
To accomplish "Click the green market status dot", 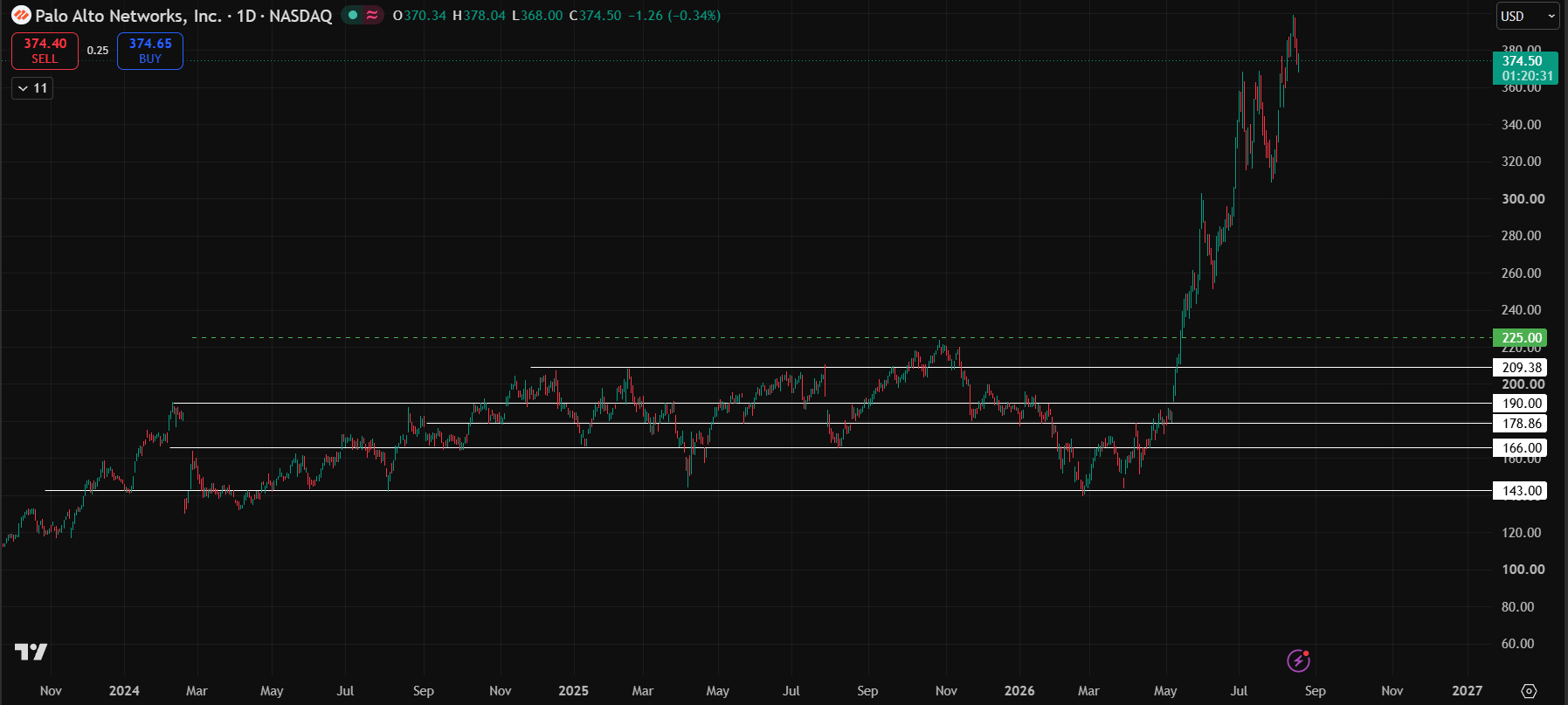I will tap(353, 15).
